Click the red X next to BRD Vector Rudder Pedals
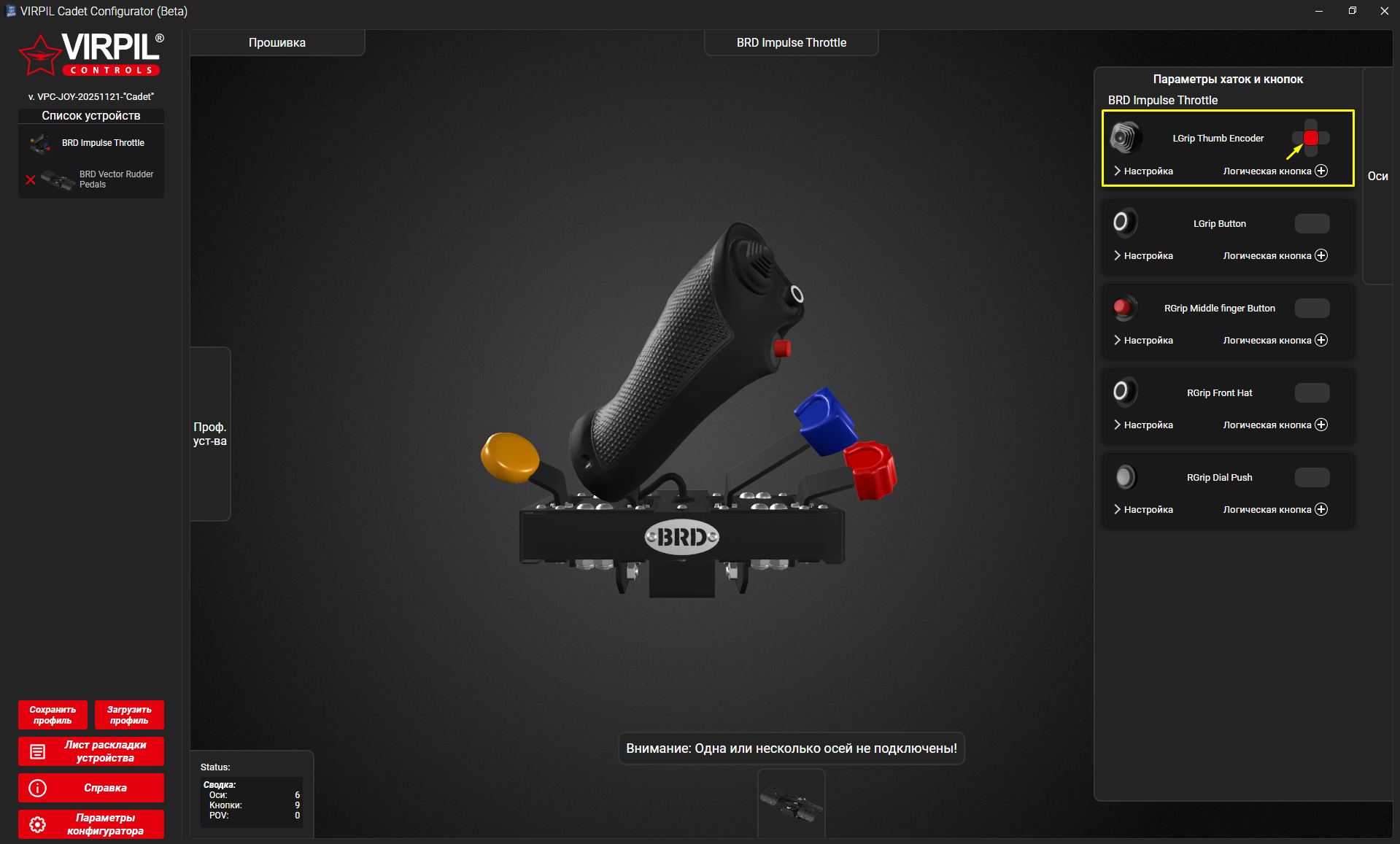 point(31,179)
